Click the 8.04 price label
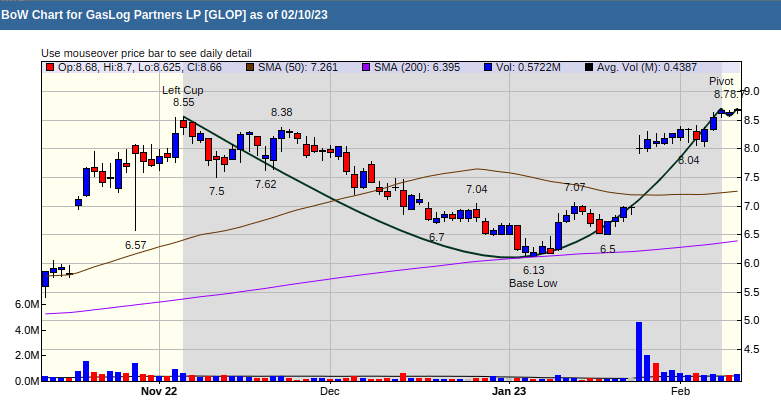 688,160
